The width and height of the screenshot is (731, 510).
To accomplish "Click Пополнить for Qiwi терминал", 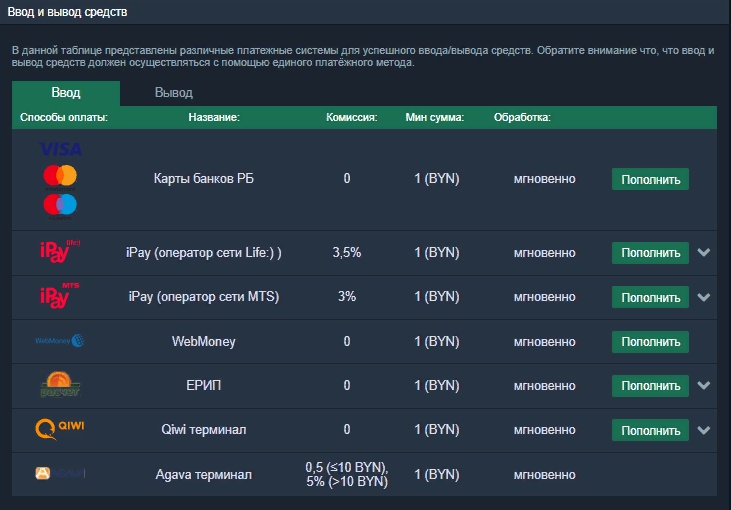I will pyautogui.click(x=650, y=430).
